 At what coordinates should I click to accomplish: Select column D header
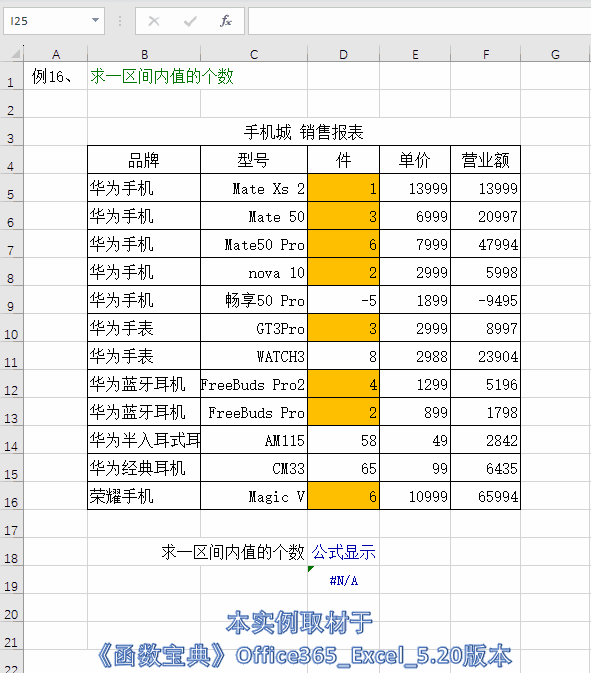pos(343,54)
